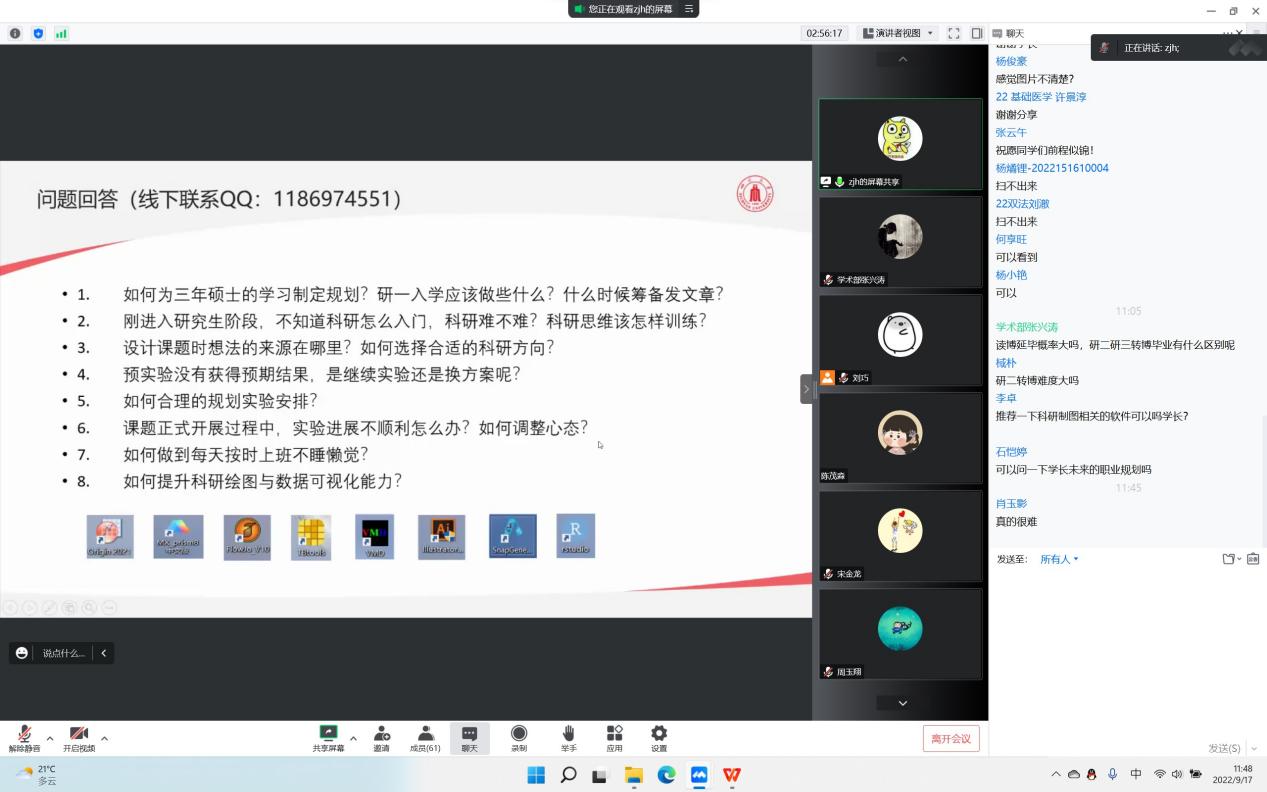Click the 发送(S) send button

pyautogui.click(x=1224, y=748)
